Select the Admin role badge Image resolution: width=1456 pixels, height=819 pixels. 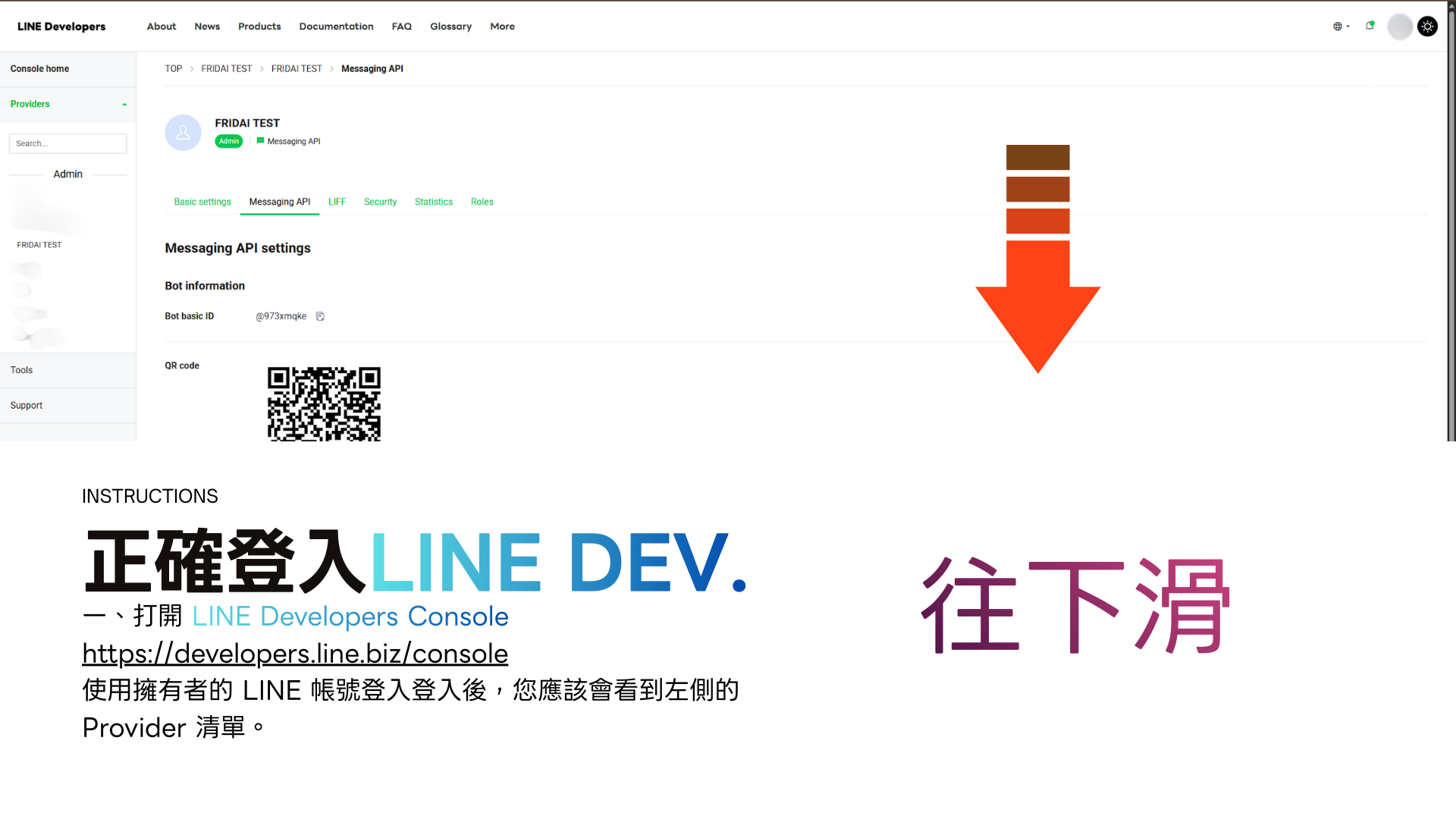[x=228, y=140]
